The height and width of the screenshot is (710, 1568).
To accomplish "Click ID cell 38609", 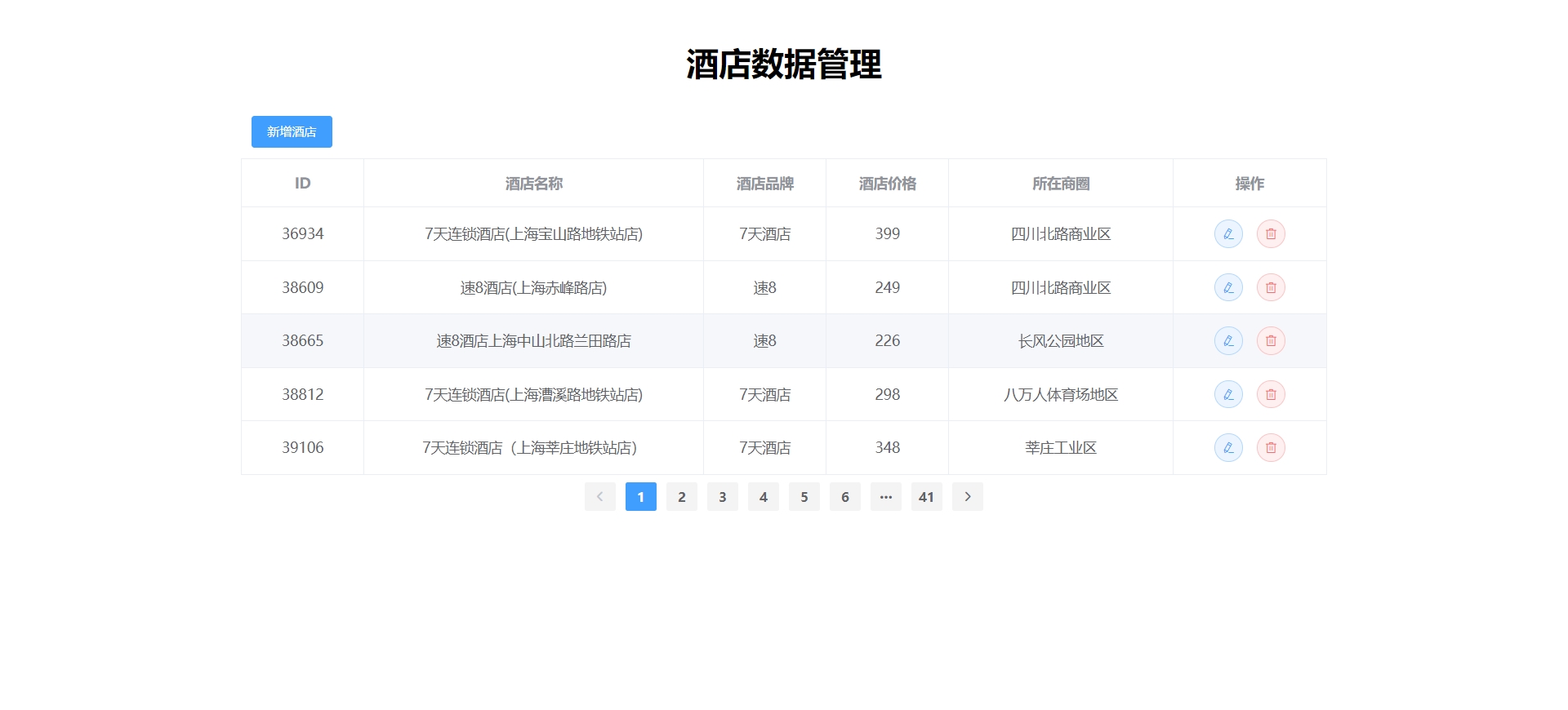I will [303, 287].
